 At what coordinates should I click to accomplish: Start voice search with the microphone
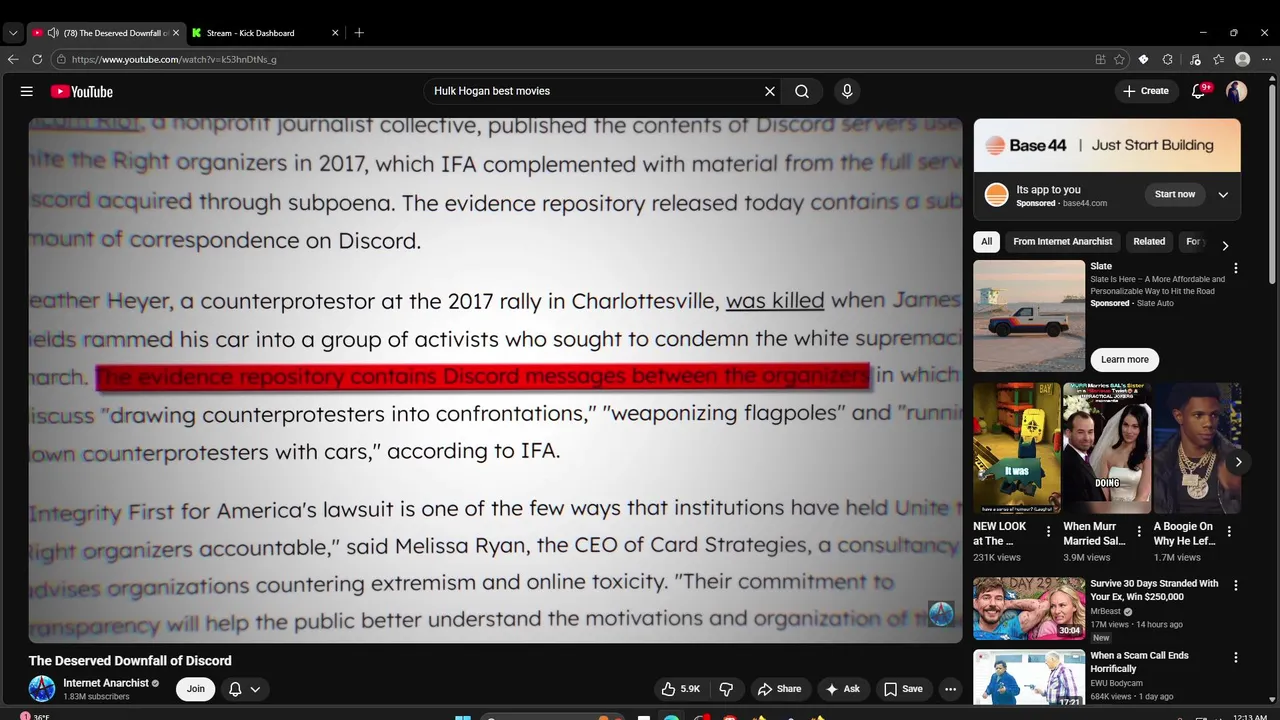[x=847, y=91]
